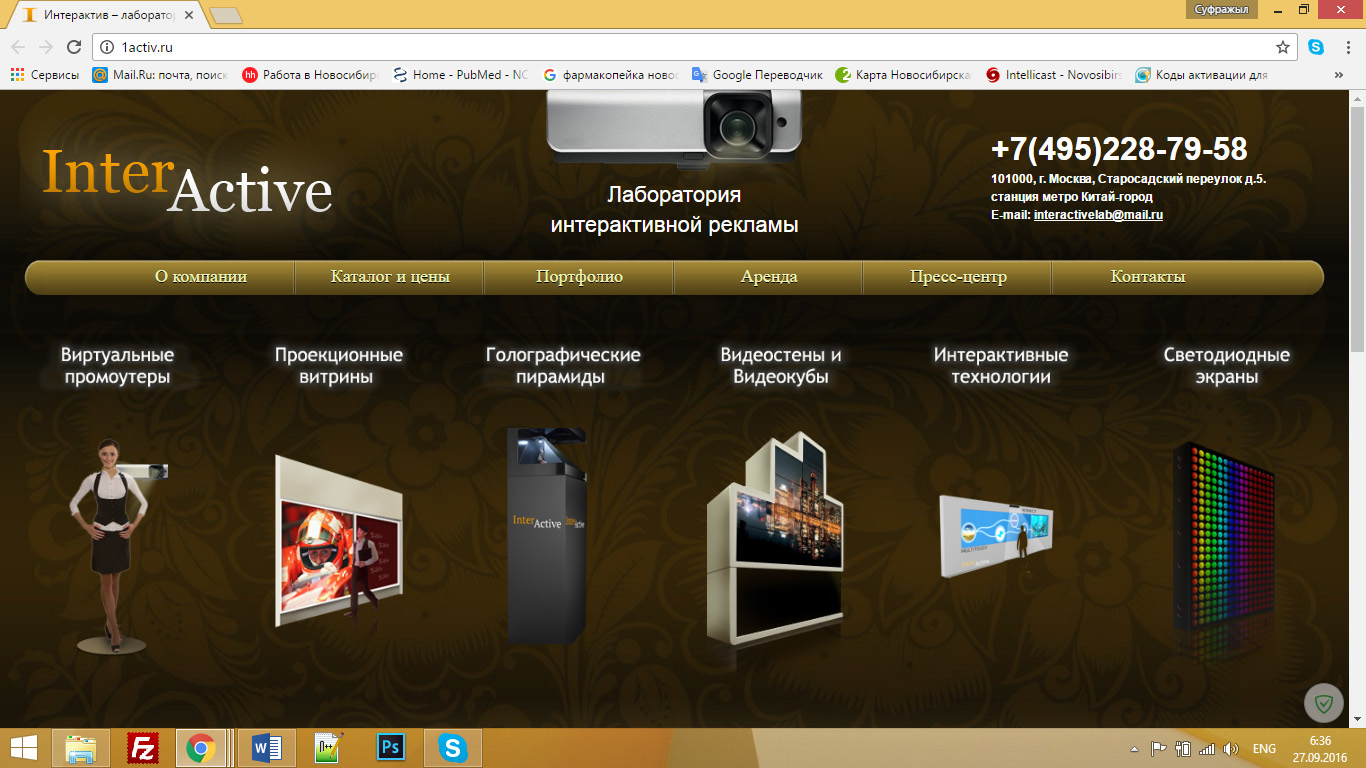Open the Контакты menu item
The width and height of the screenshot is (1366, 768).
pyautogui.click(x=1148, y=277)
